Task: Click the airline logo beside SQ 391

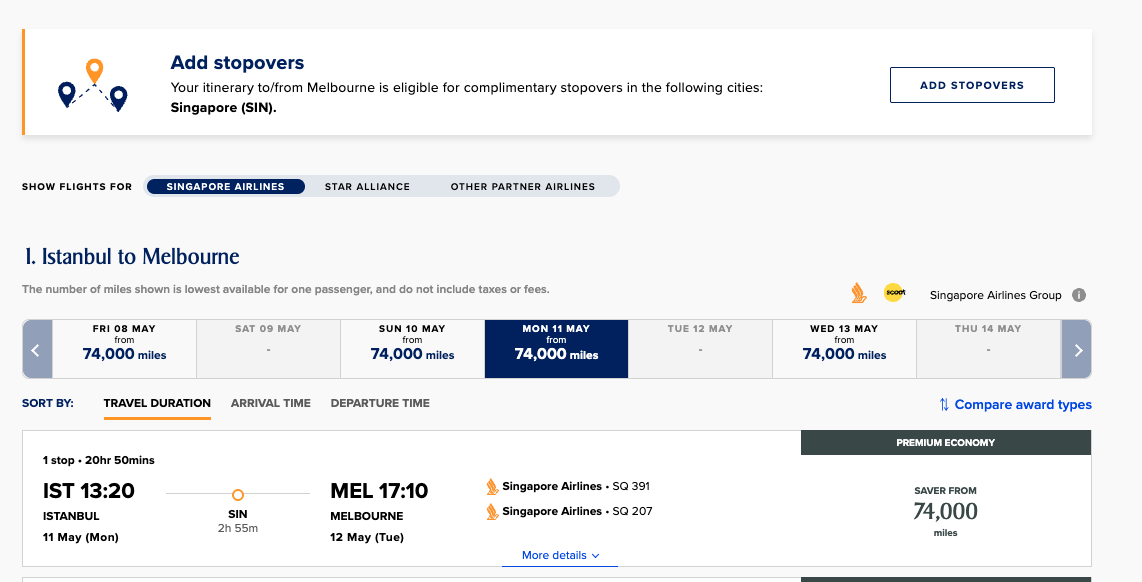Action: pos(492,487)
